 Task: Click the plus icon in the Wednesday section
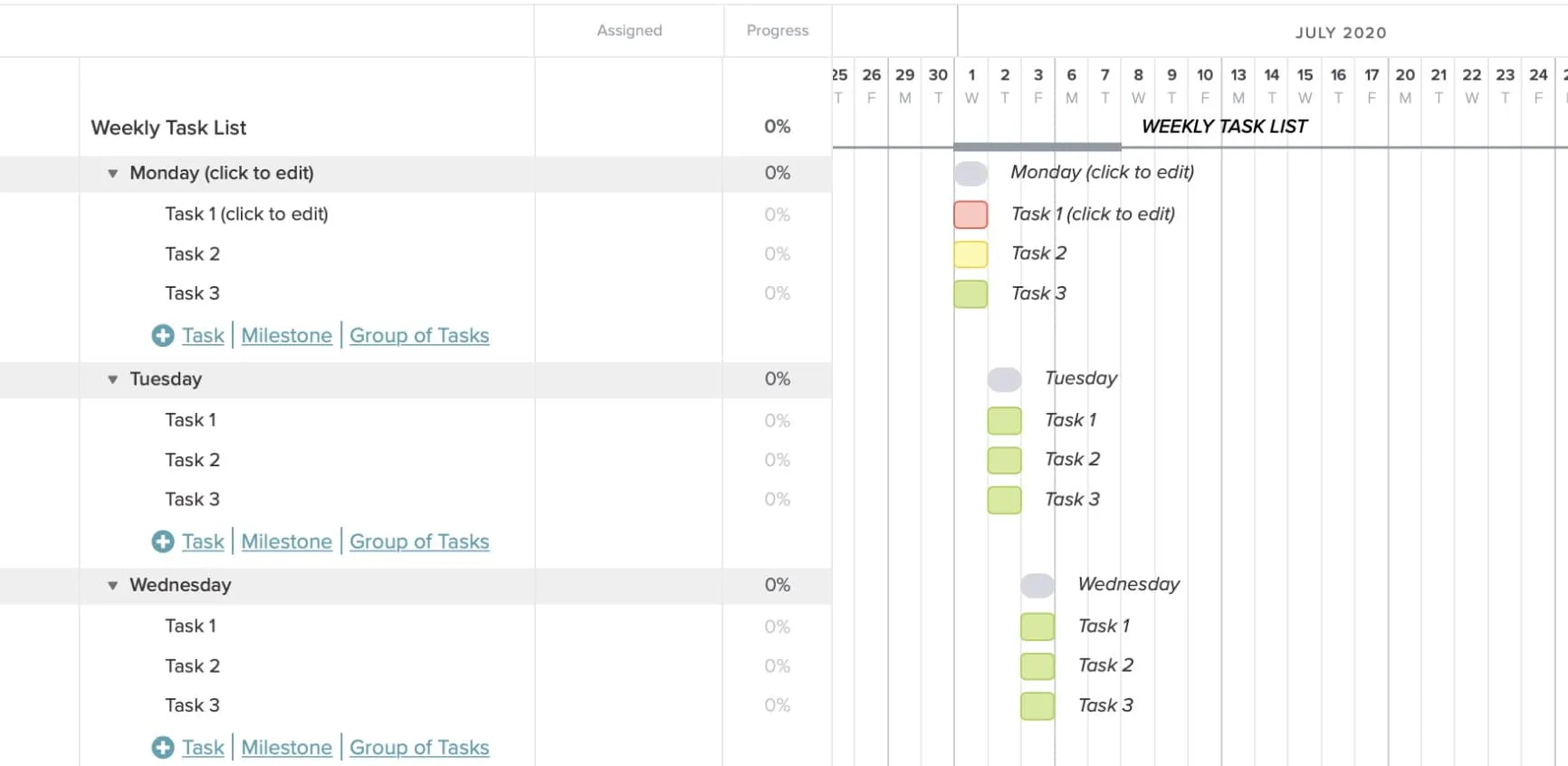click(x=162, y=747)
